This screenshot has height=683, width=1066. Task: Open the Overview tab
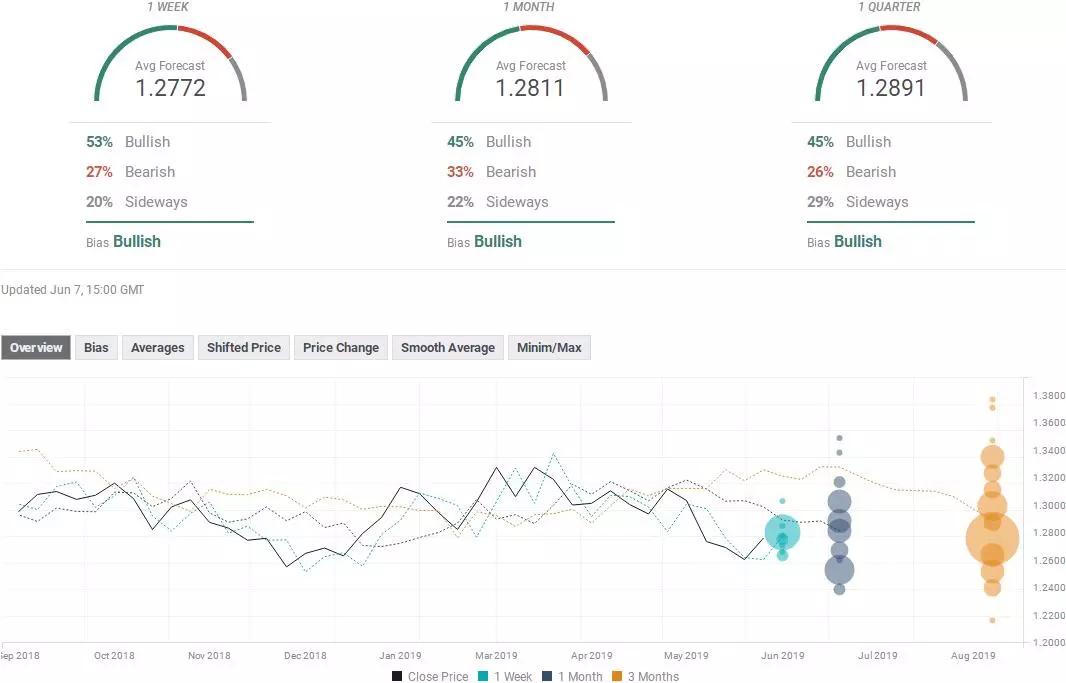point(36,347)
